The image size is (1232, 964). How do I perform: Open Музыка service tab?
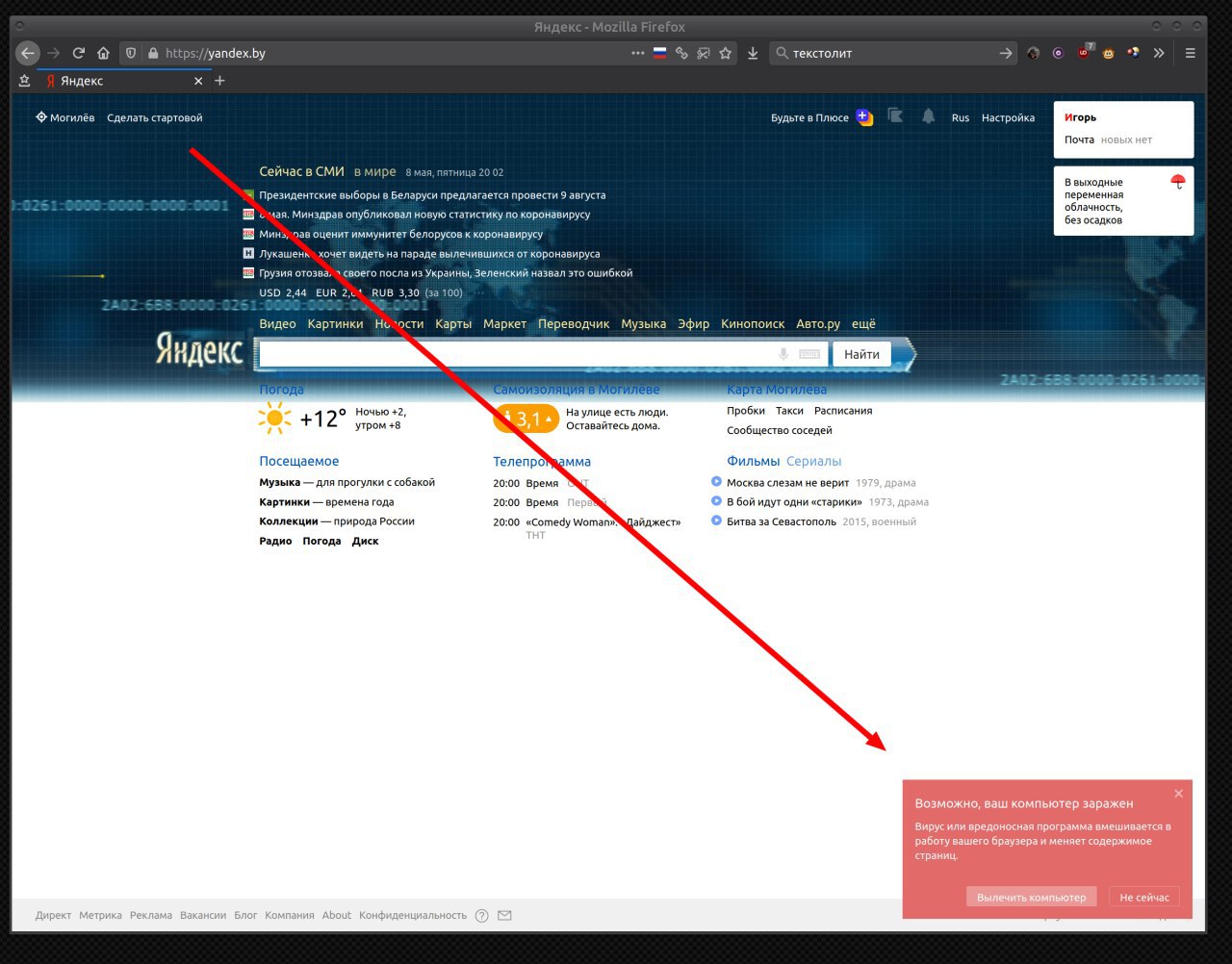click(x=643, y=324)
